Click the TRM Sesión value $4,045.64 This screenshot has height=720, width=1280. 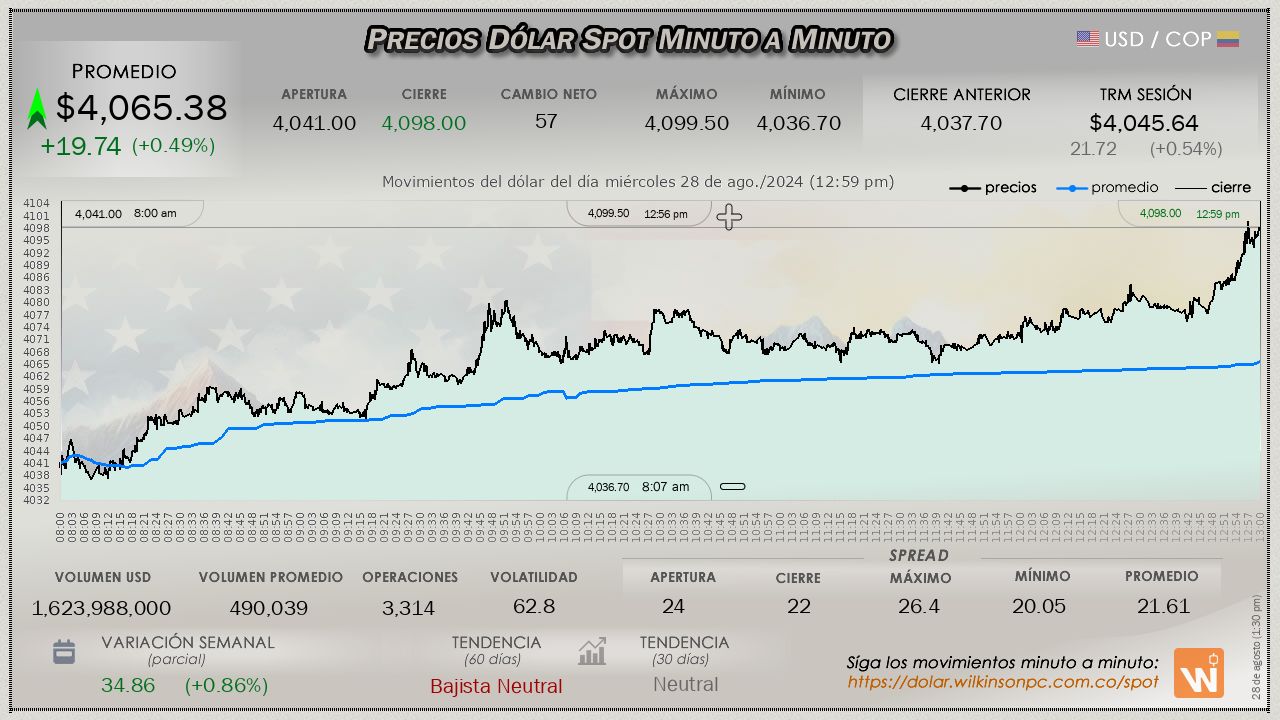[x=1144, y=123]
